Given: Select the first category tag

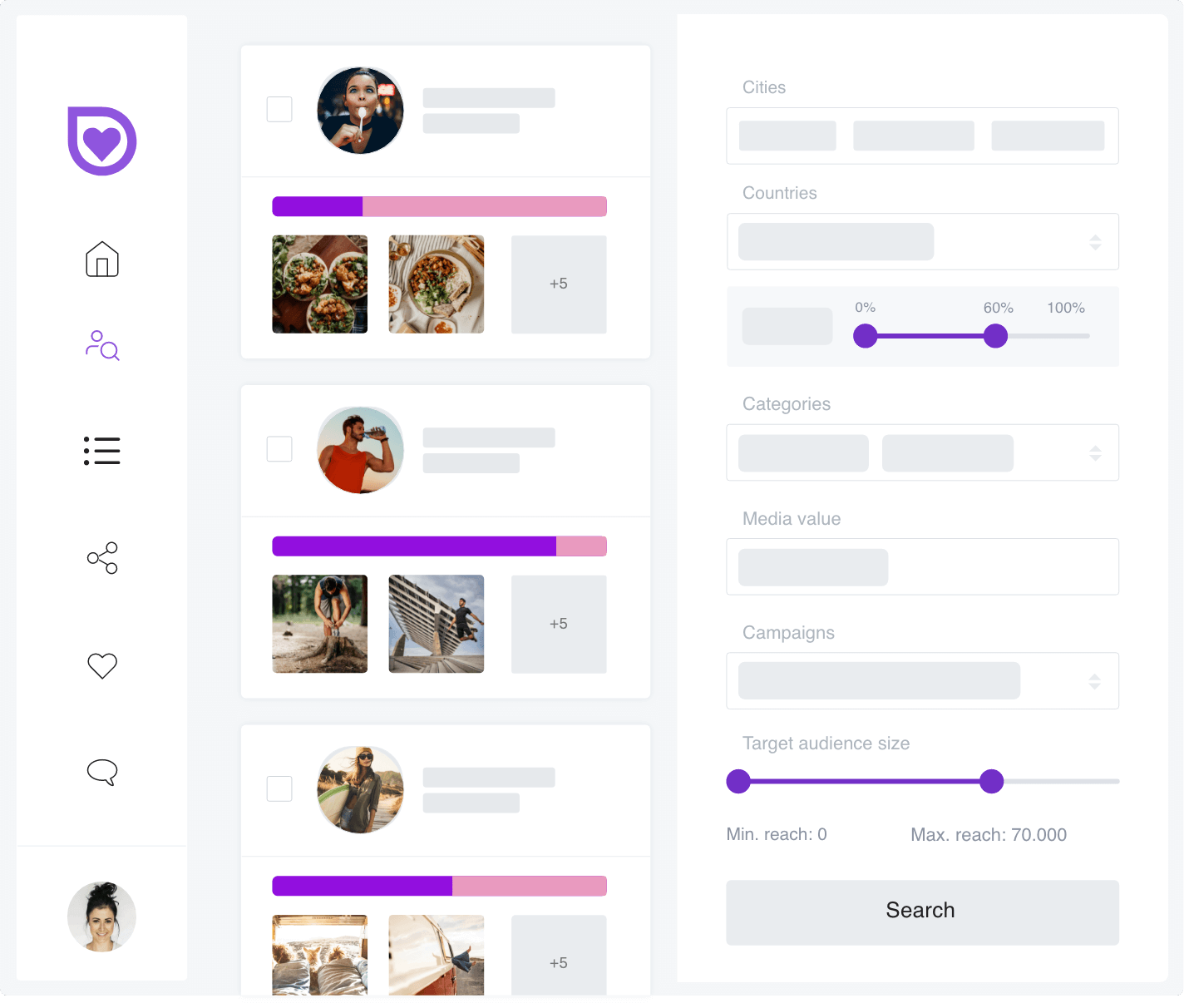Looking at the screenshot, I should coord(803,453).
